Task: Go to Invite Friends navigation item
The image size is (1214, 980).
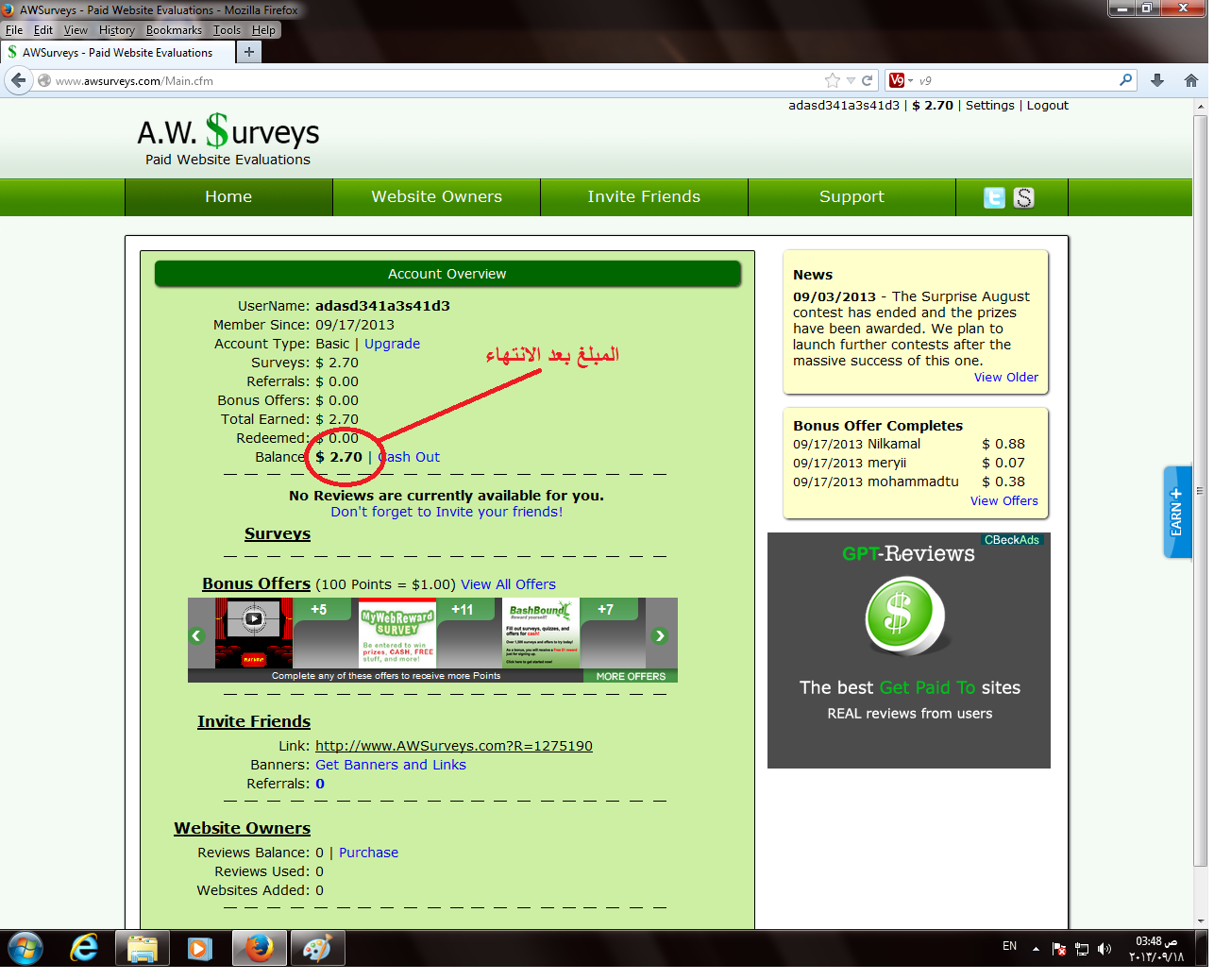Action: [x=644, y=197]
